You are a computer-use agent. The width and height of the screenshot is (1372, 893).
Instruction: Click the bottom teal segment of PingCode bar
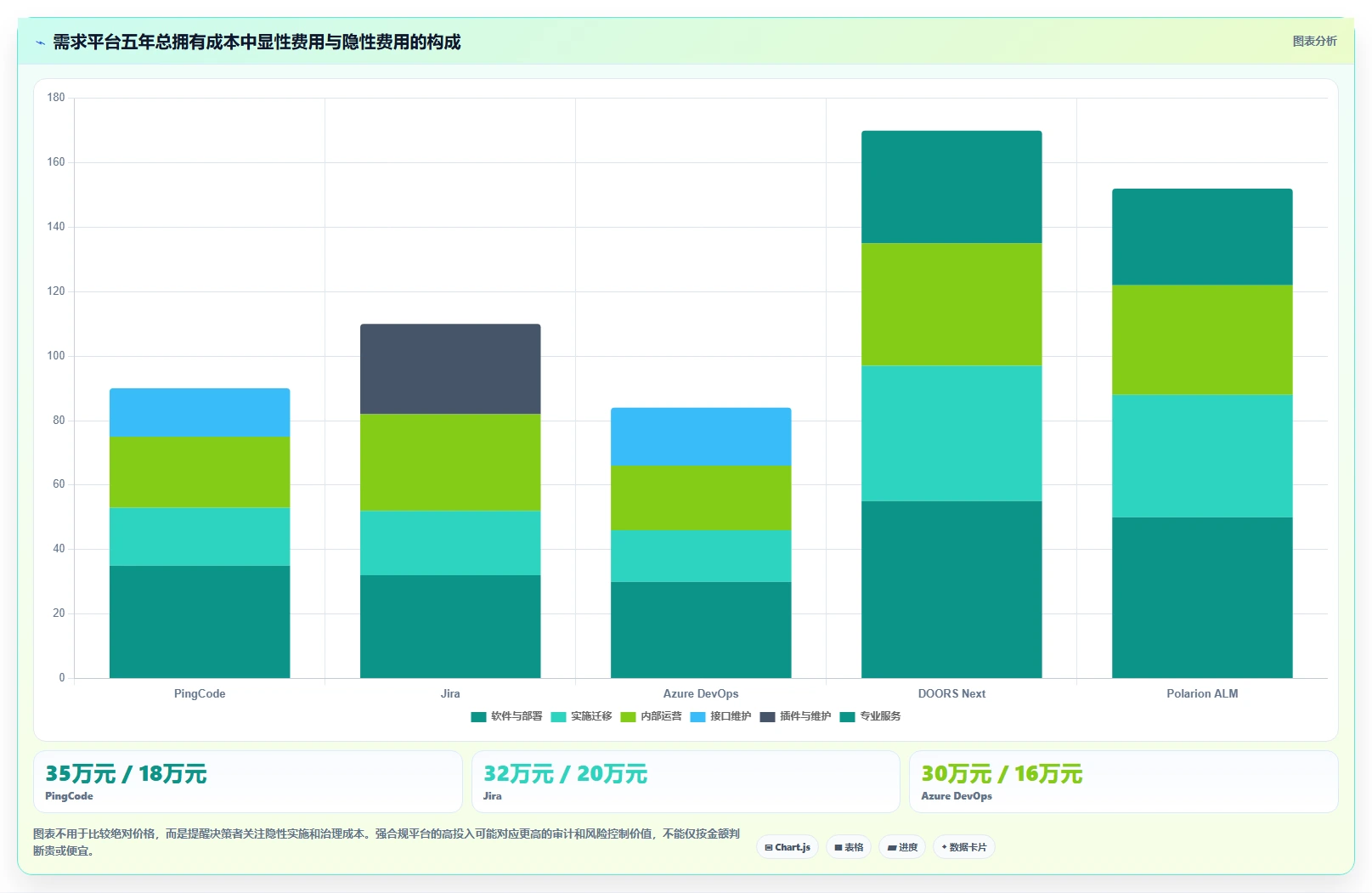tap(200, 622)
